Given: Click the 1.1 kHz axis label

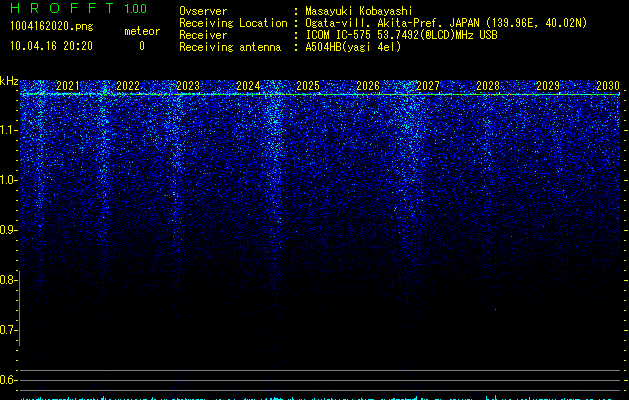Looking at the screenshot, I should click(7, 130).
